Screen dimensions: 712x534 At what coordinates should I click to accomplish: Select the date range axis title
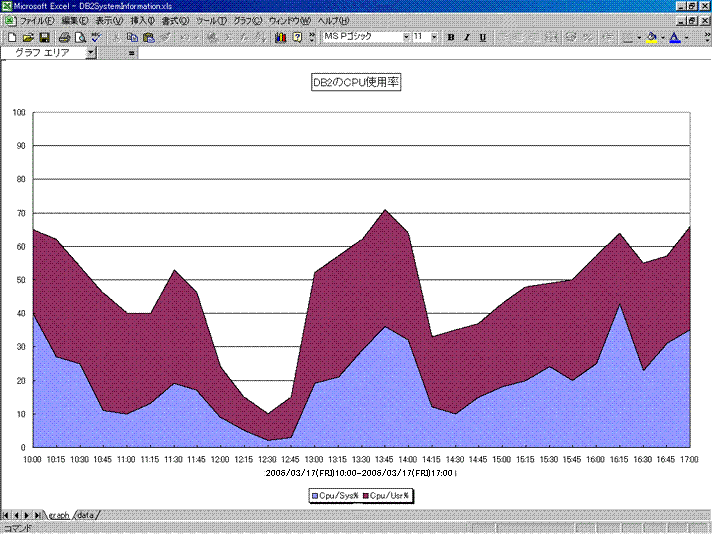click(x=360, y=473)
